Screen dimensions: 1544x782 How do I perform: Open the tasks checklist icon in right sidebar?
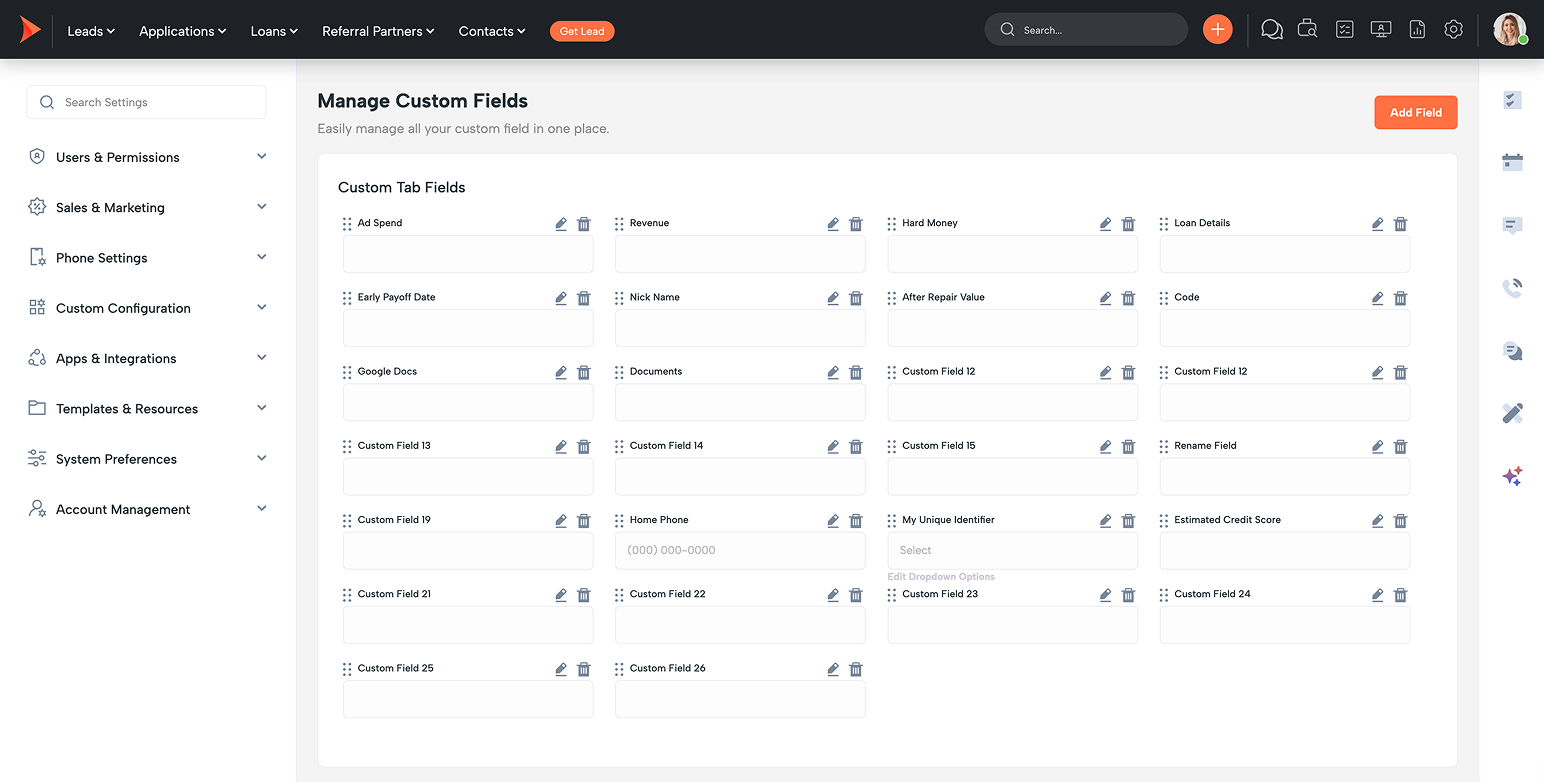click(1513, 99)
